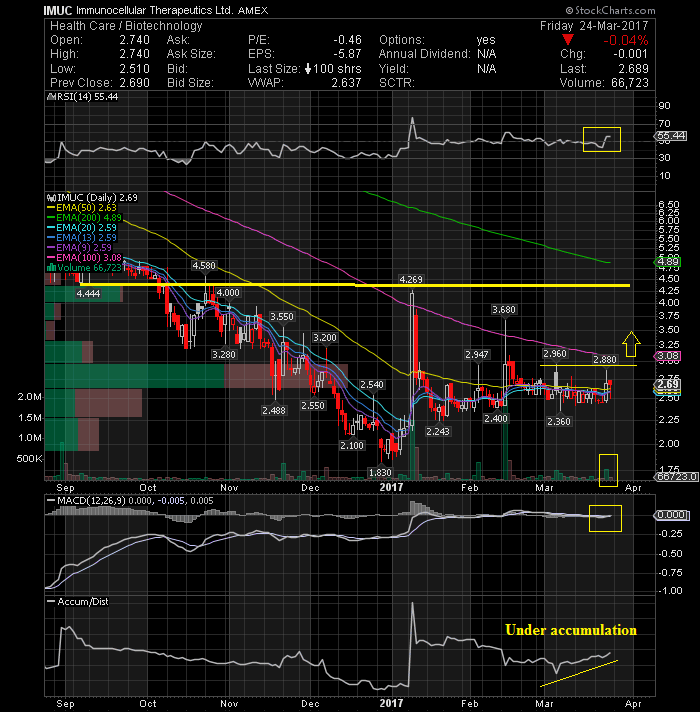Click the Annual Dividend label

(x=424, y=54)
